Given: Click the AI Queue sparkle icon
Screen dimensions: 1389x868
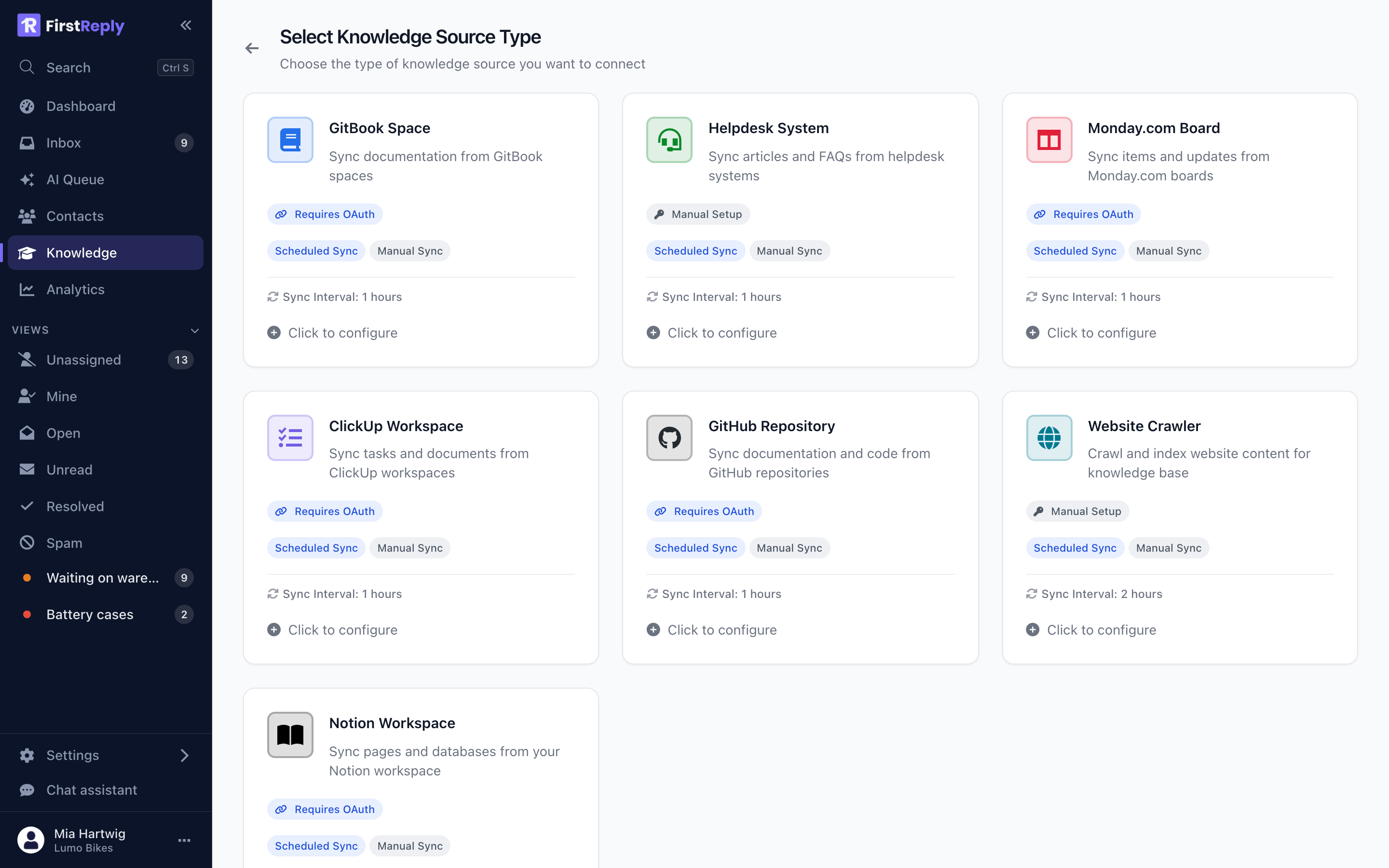Looking at the screenshot, I should click(27, 180).
